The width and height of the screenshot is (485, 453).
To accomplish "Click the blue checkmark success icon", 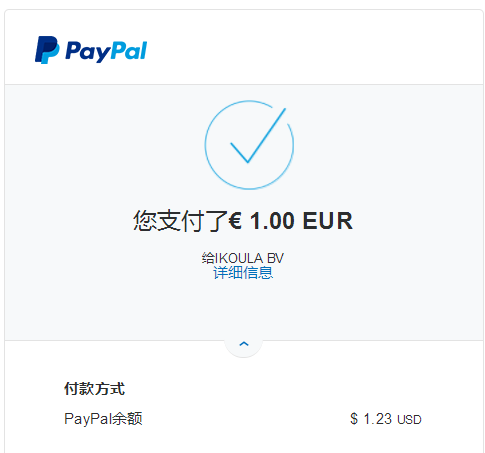I will click(258, 135).
